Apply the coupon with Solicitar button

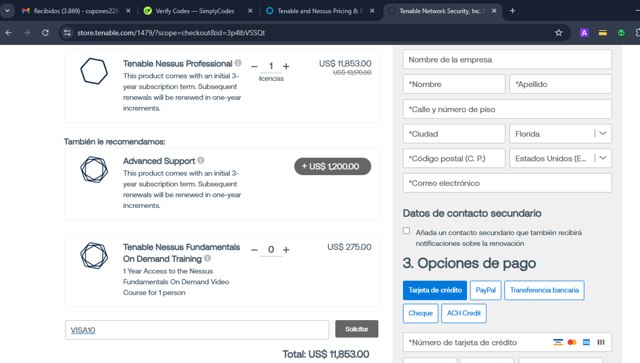pos(357,329)
